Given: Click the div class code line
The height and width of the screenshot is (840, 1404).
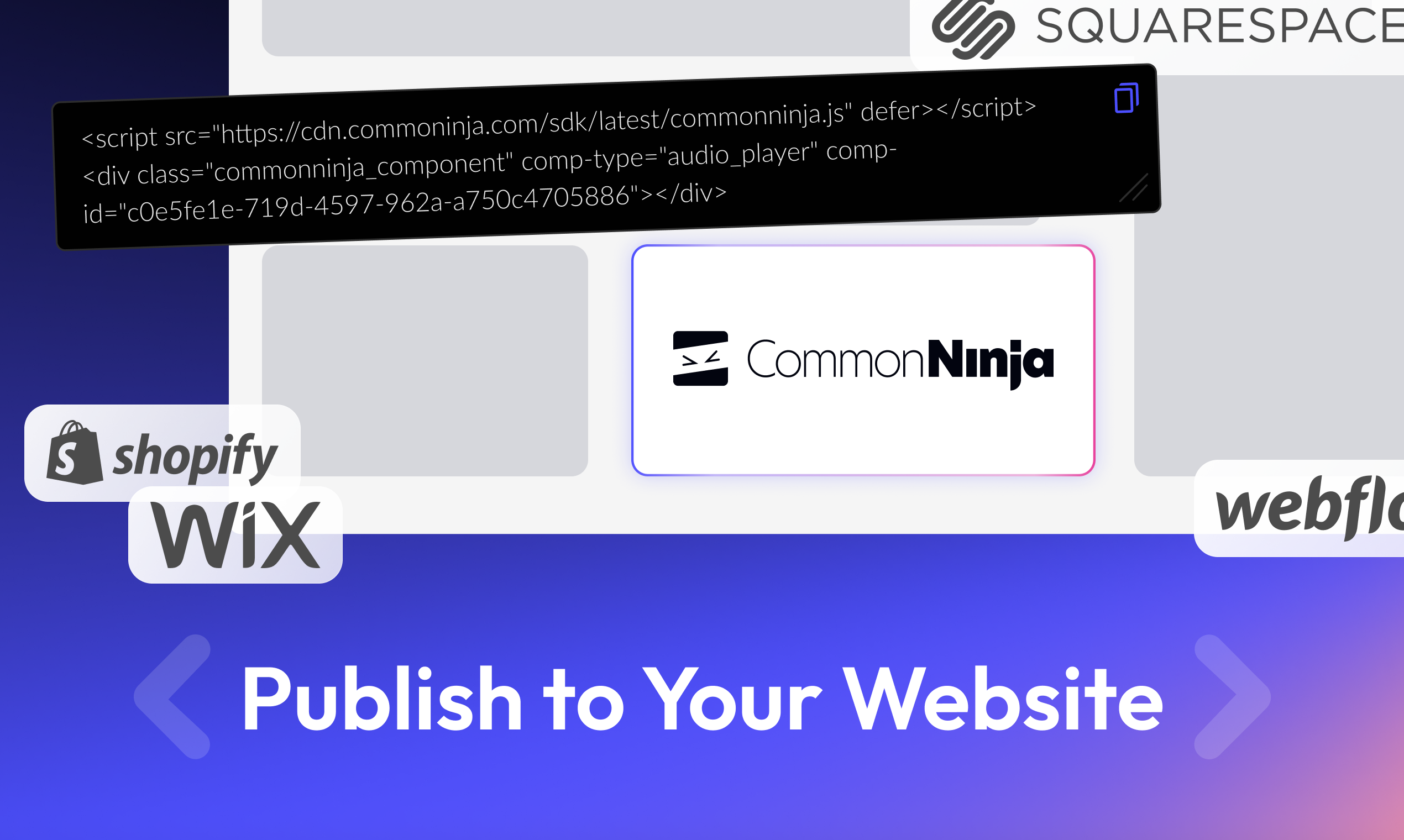Looking at the screenshot, I should point(489,164).
